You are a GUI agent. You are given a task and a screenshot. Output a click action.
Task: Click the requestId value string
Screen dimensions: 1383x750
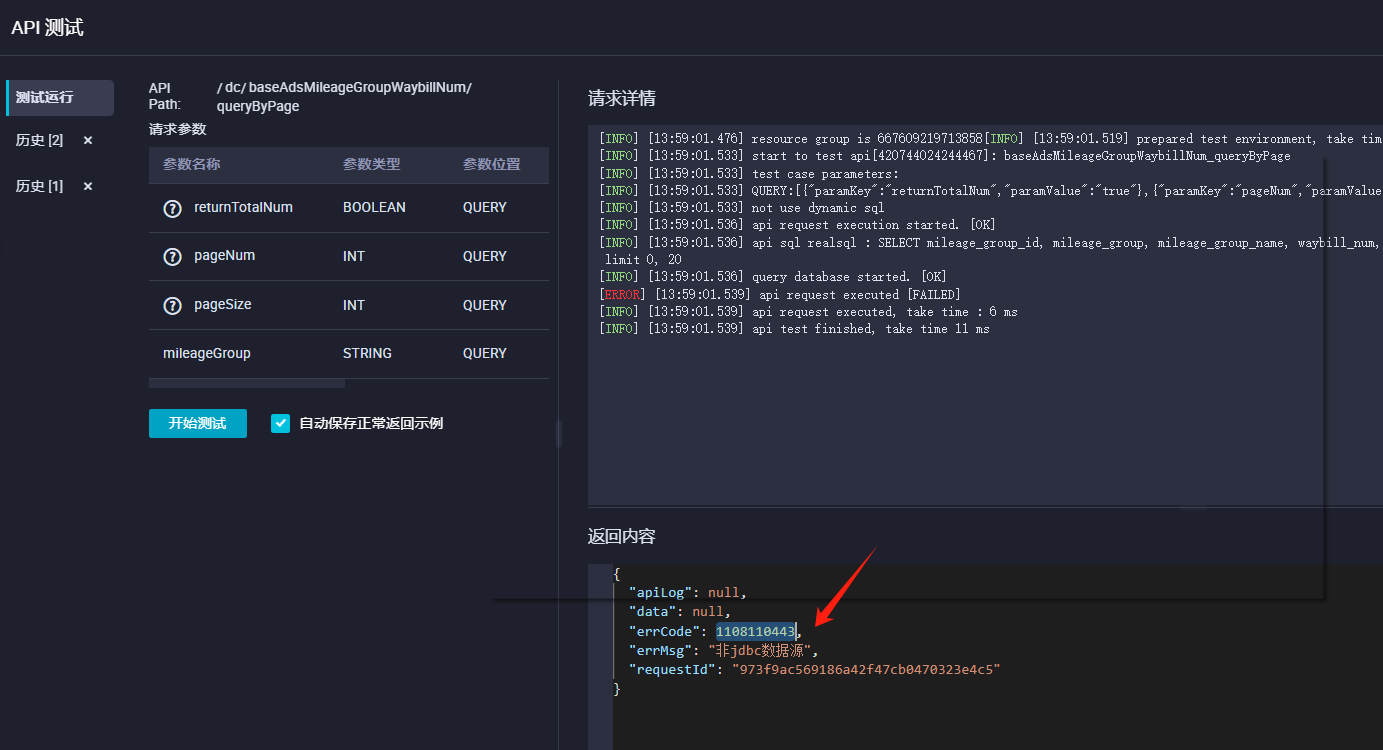coord(866,669)
